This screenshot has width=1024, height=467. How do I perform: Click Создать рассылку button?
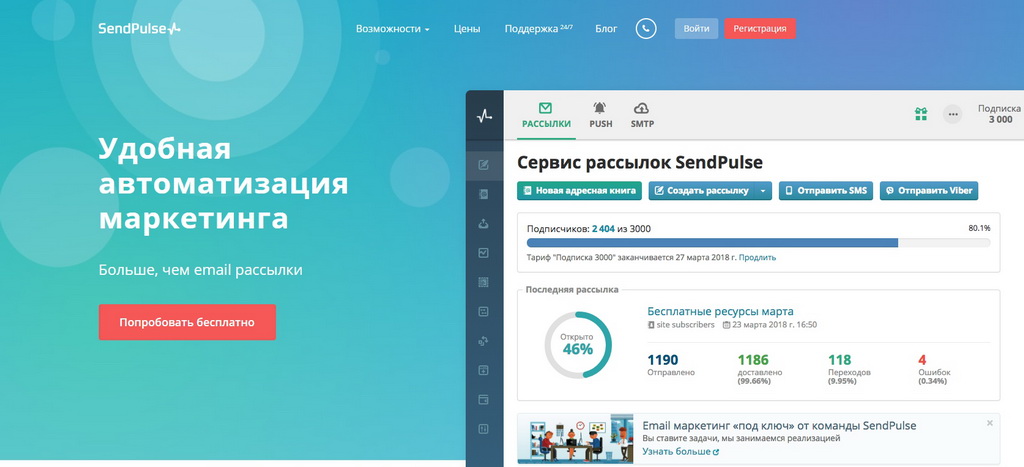pyautogui.click(x=702, y=191)
